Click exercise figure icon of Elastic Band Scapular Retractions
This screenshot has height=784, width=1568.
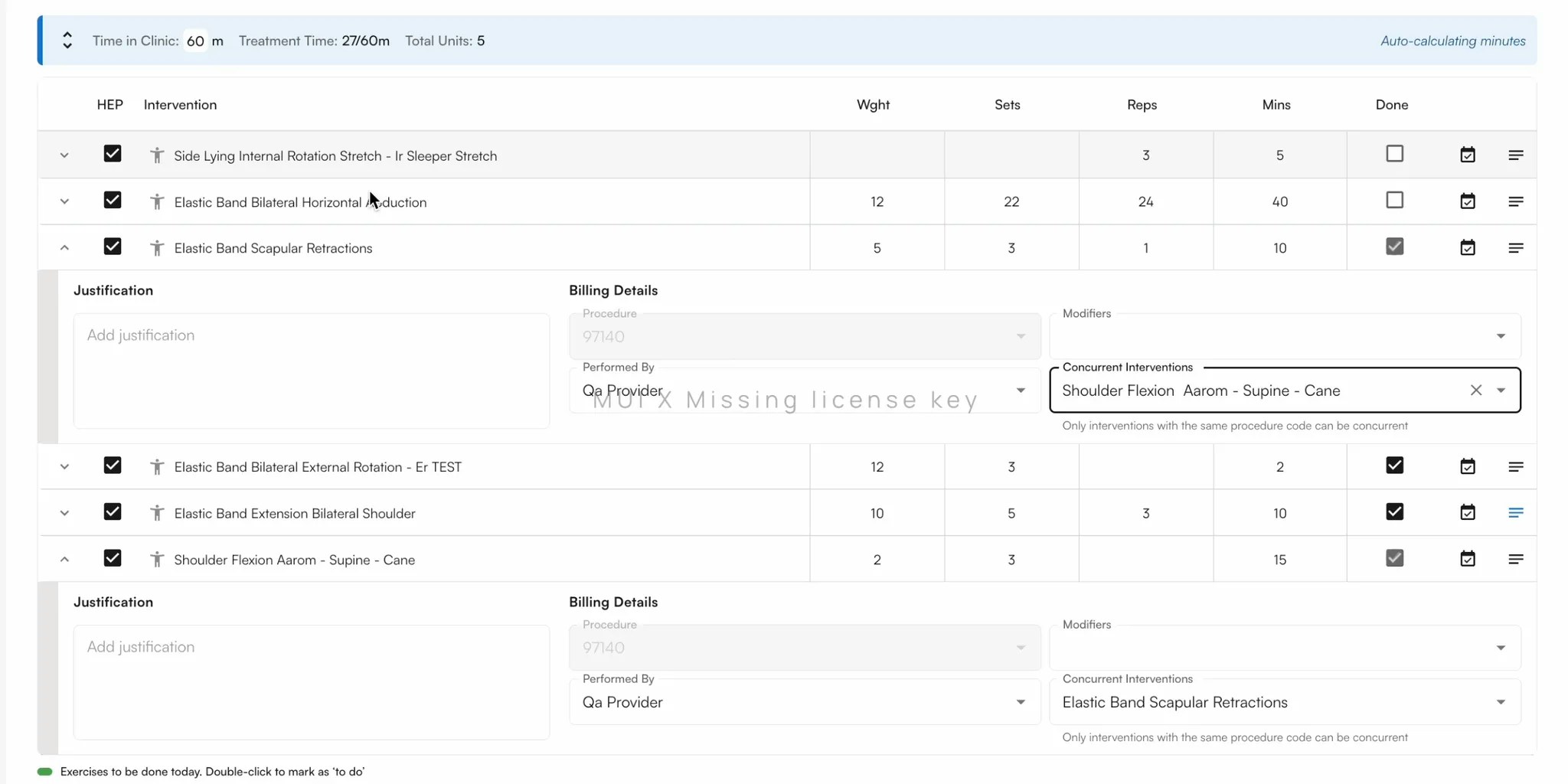157,248
